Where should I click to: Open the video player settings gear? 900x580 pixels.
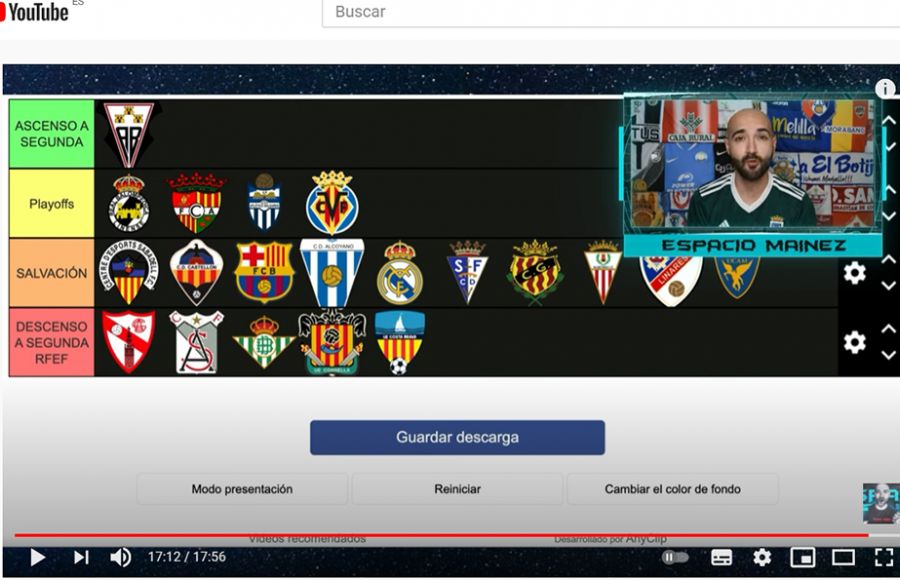pyautogui.click(x=762, y=557)
